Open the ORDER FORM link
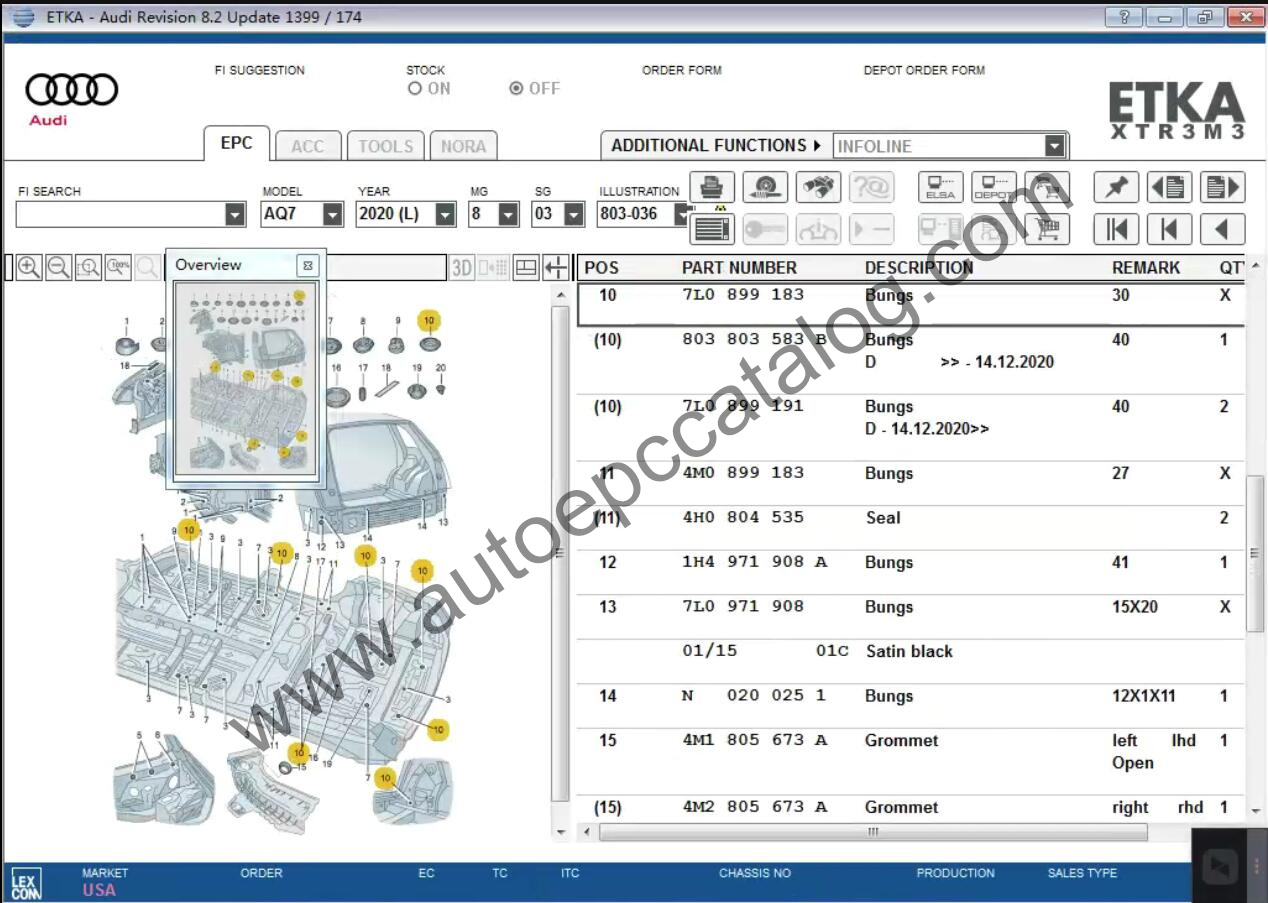The height and width of the screenshot is (903, 1268). (x=681, y=70)
